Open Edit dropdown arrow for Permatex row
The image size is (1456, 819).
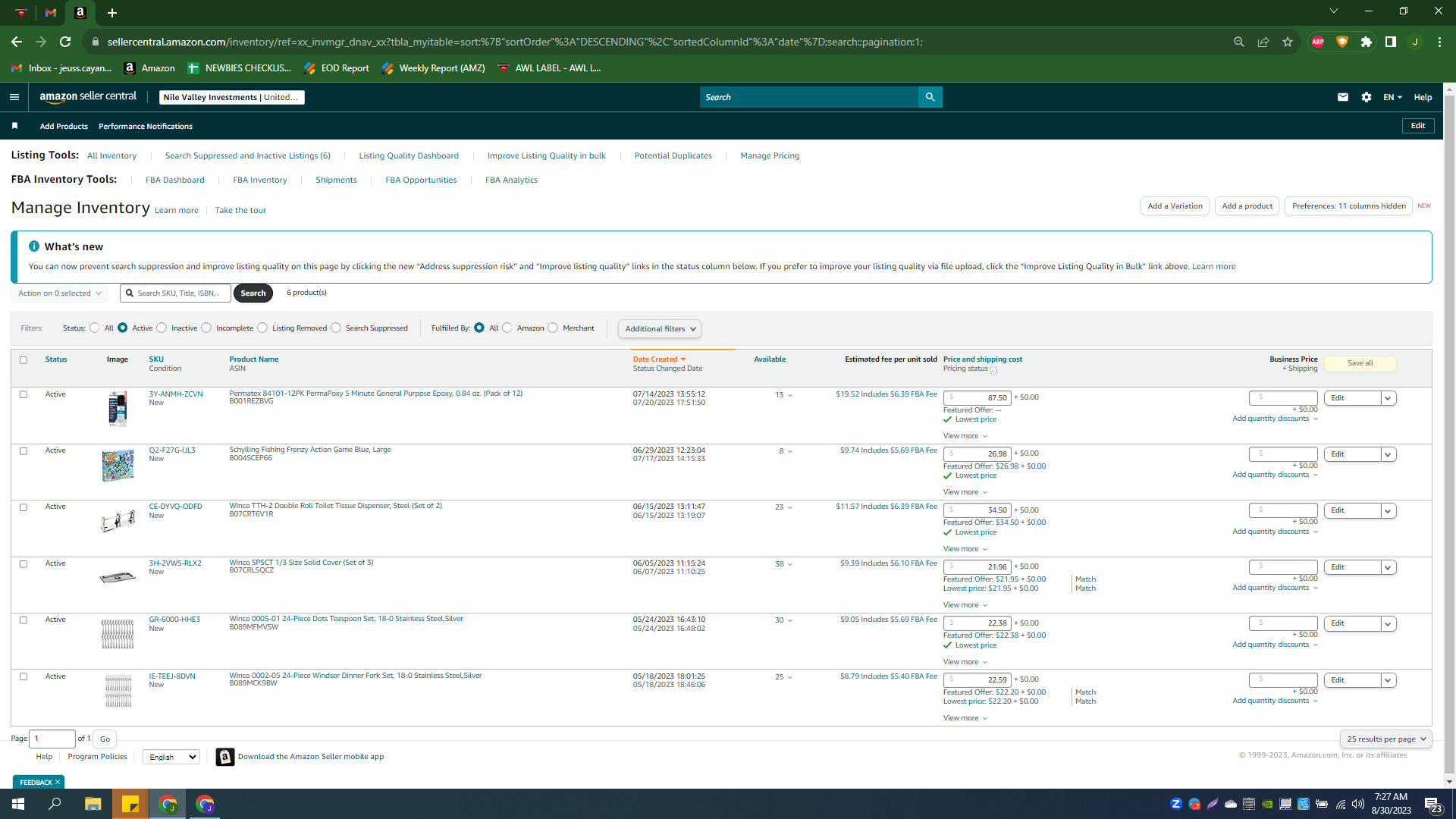tap(1389, 398)
